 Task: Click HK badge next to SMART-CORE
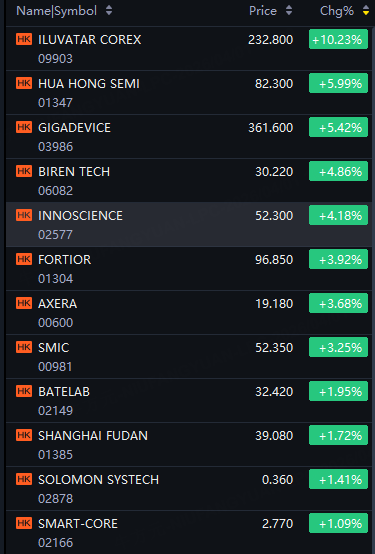(24, 523)
